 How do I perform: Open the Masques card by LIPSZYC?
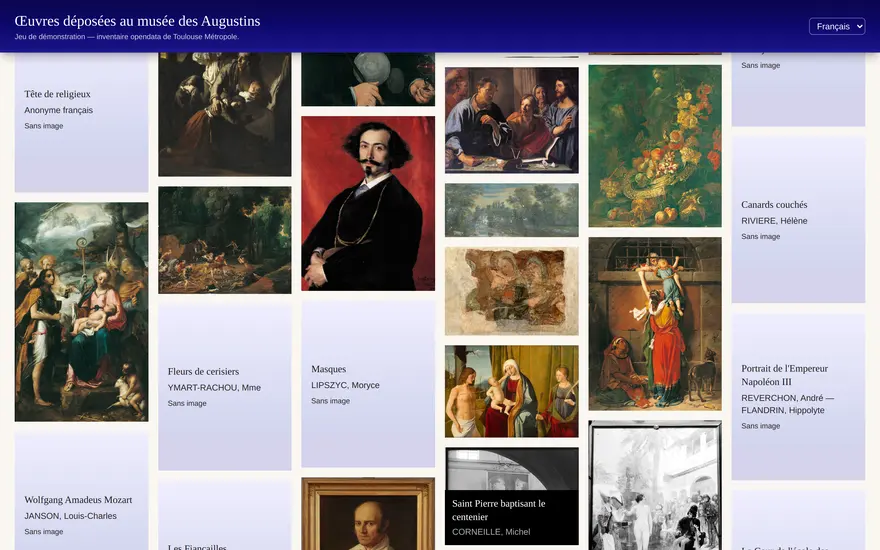click(368, 384)
